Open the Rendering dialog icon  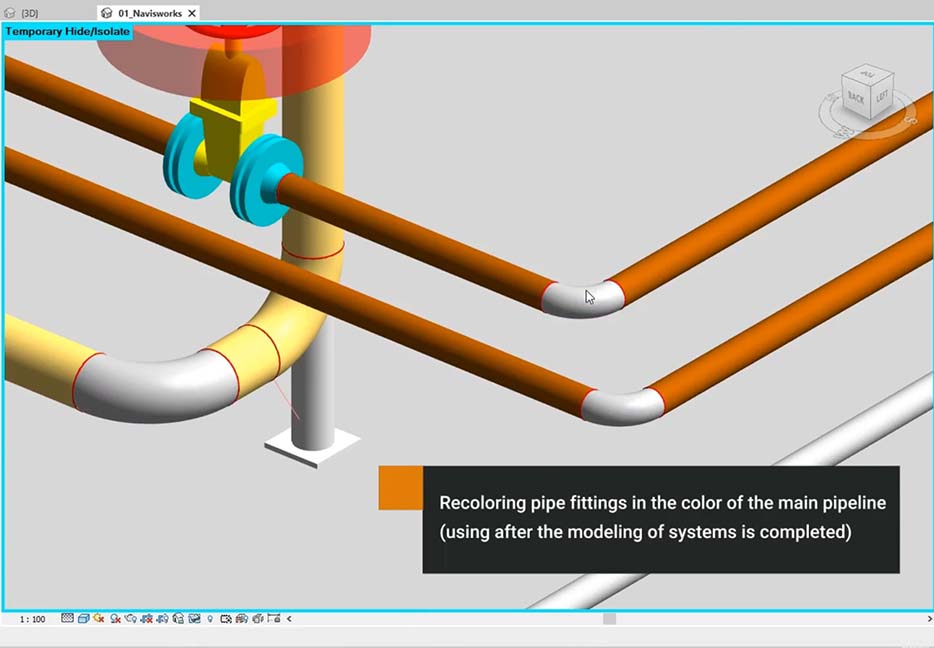[131, 619]
